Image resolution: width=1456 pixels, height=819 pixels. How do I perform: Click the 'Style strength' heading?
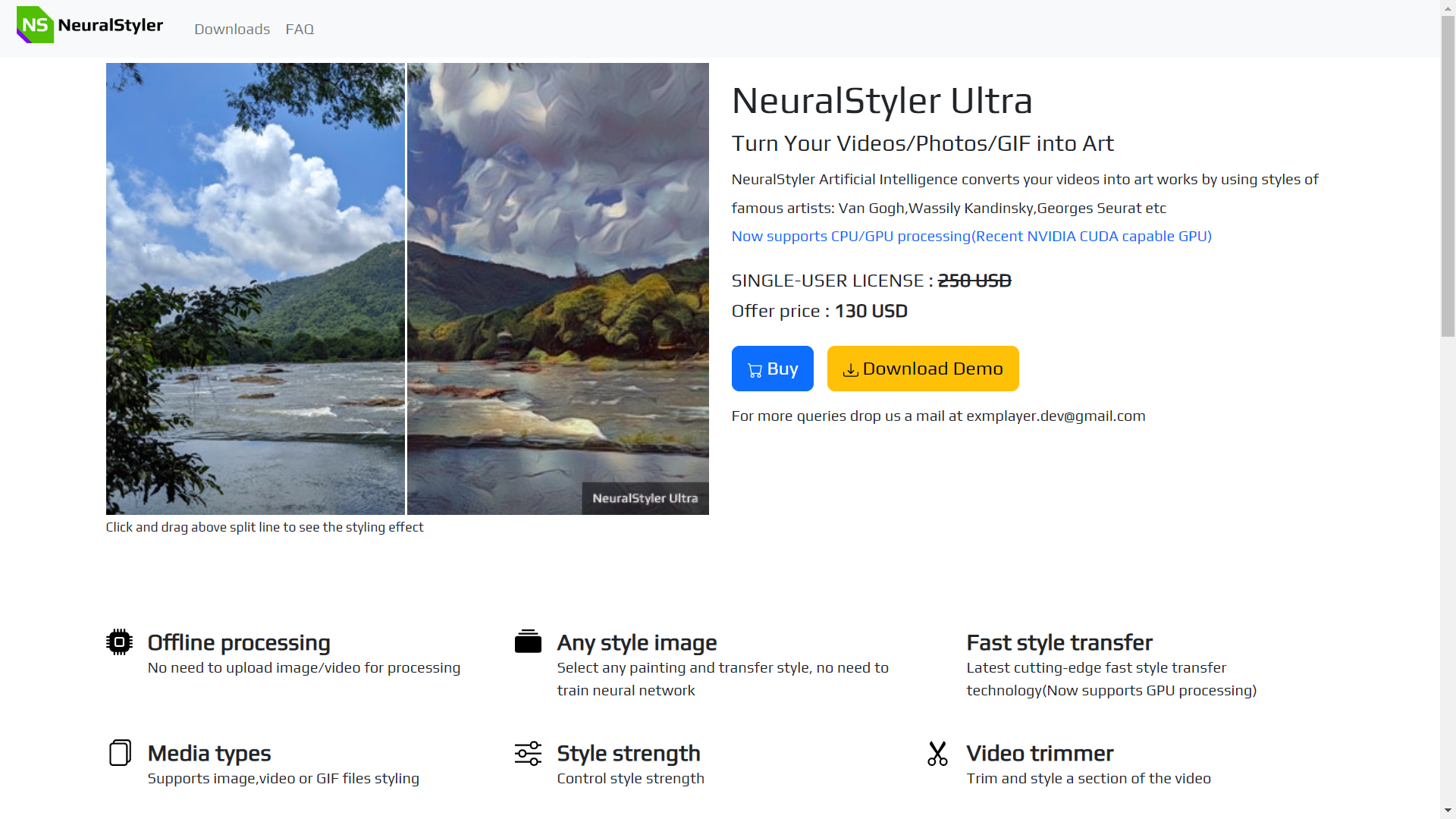pos(629,753)
